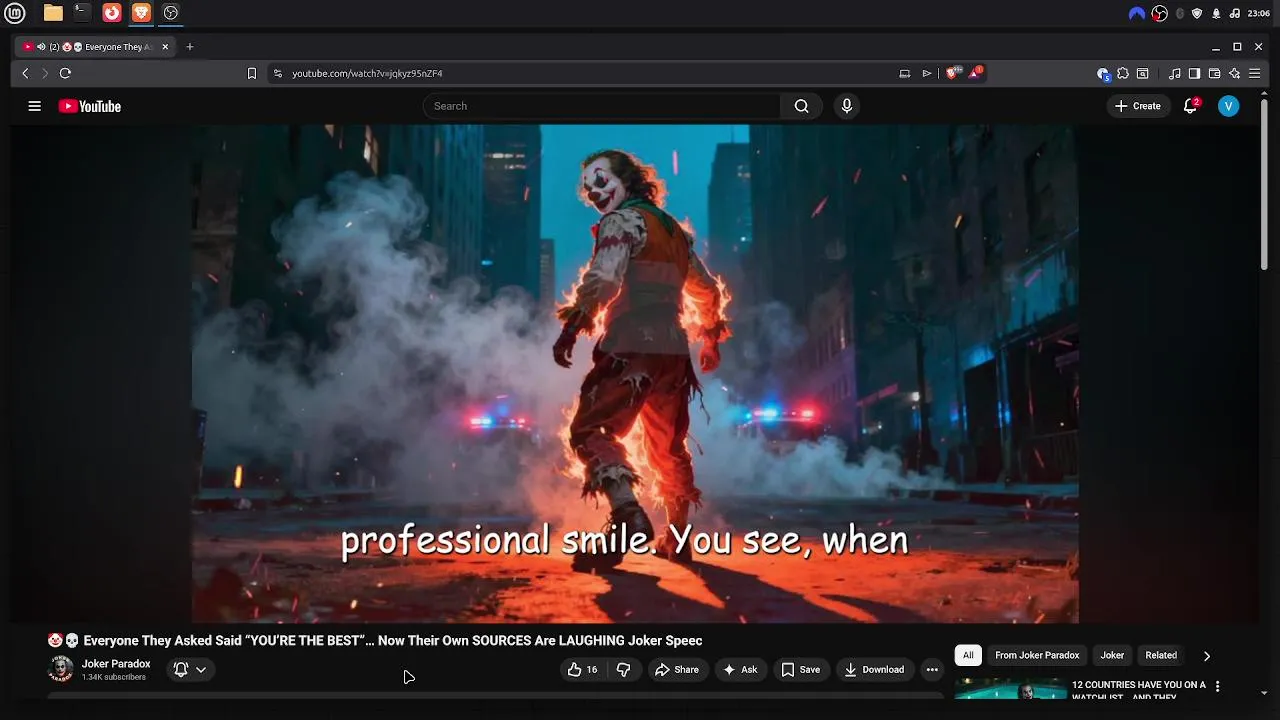Click the scrollbar down arrow at the bottom
The image size is (1280, 720).
click(1264, 692)
